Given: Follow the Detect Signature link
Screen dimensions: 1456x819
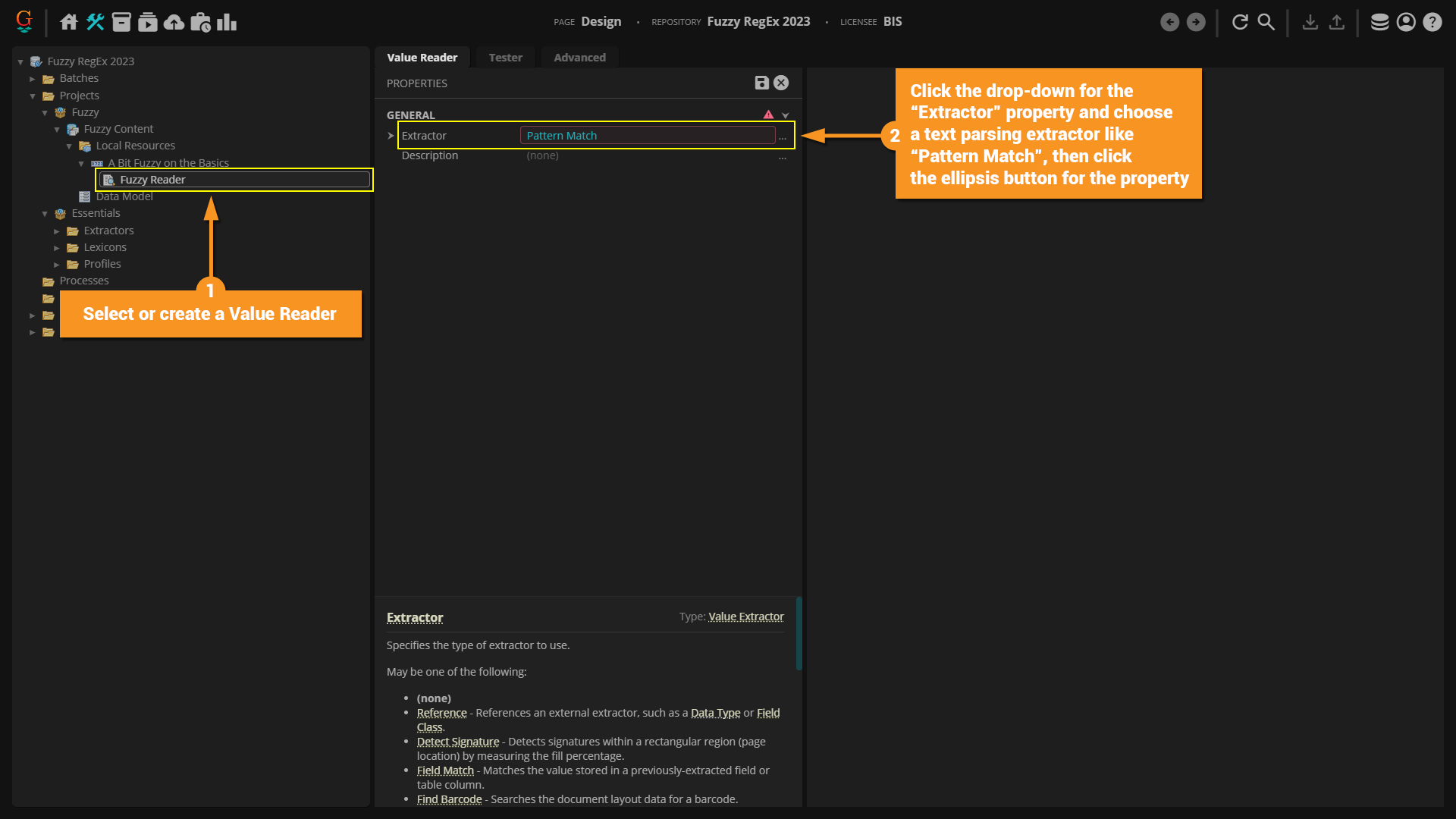Looking at the screenshot, I should [x=457, y=742].
